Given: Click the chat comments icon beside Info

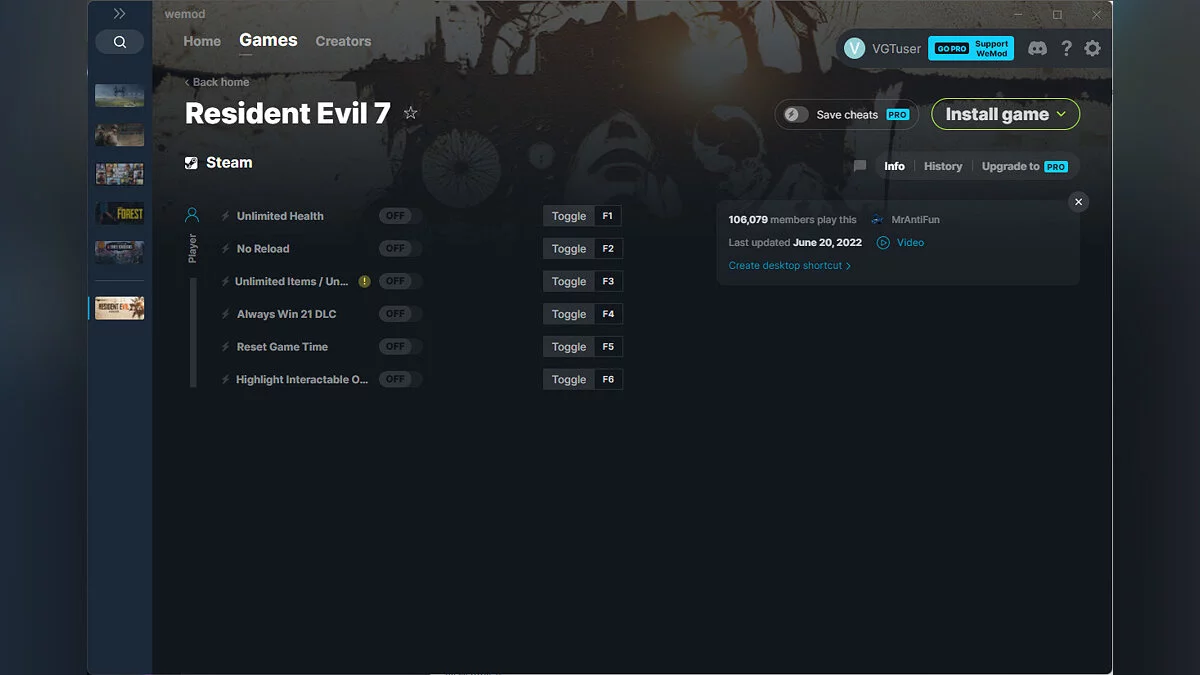Looking at the screenshot, I should (859, 166).
